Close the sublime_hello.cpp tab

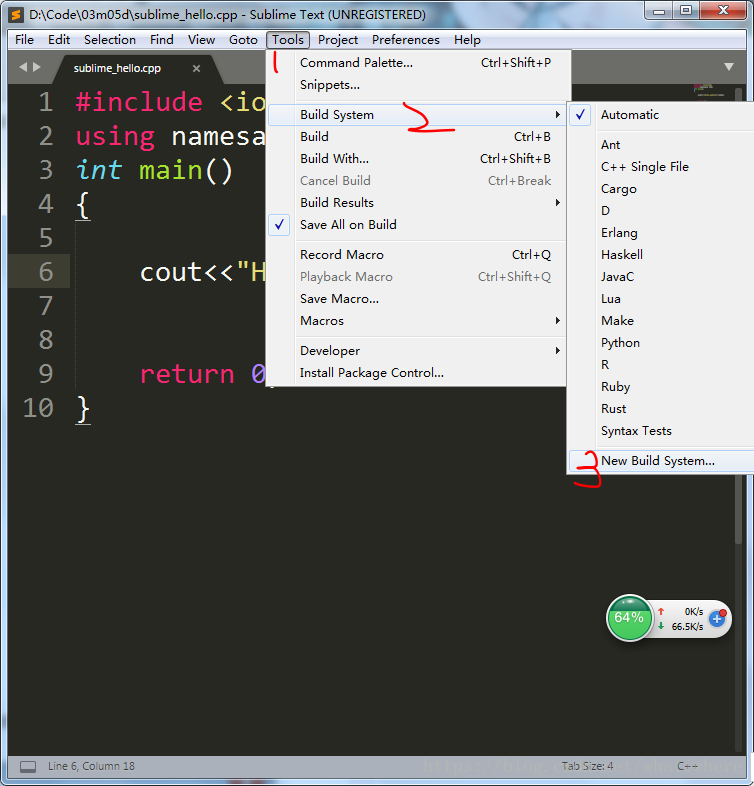pyautogui.click(x=197, y=68)
